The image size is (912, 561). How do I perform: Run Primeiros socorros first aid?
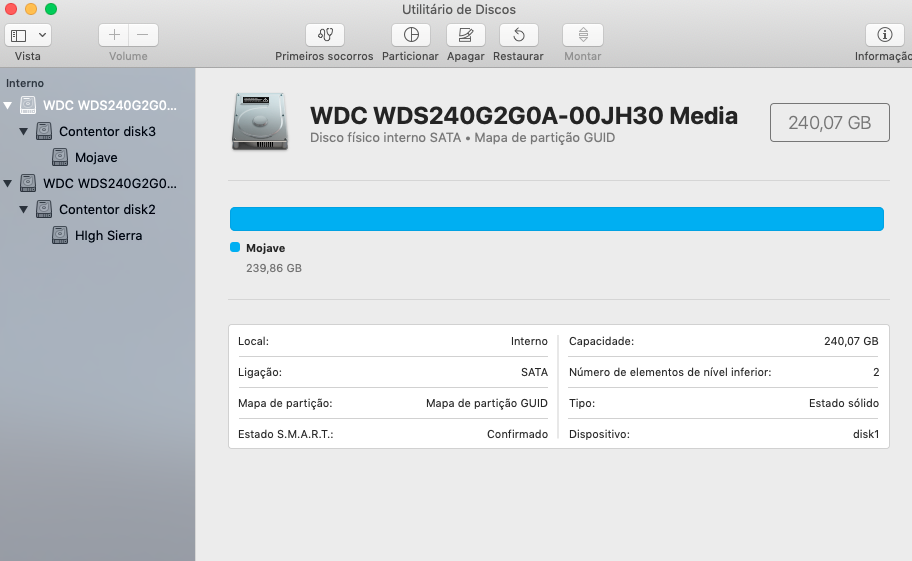(x=325, y=35)
